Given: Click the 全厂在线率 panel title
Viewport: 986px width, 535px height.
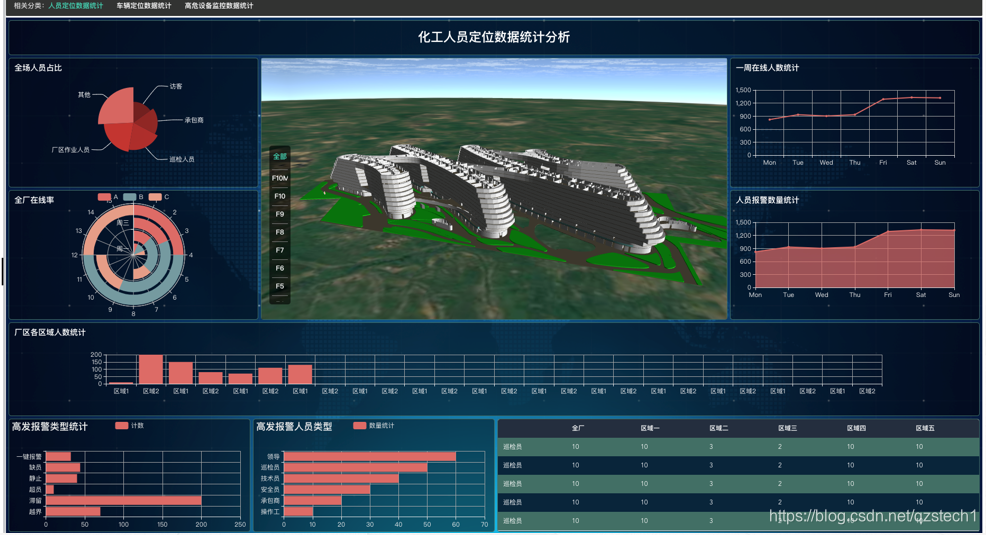Looking at the screenshot, I should pos(34,200).
